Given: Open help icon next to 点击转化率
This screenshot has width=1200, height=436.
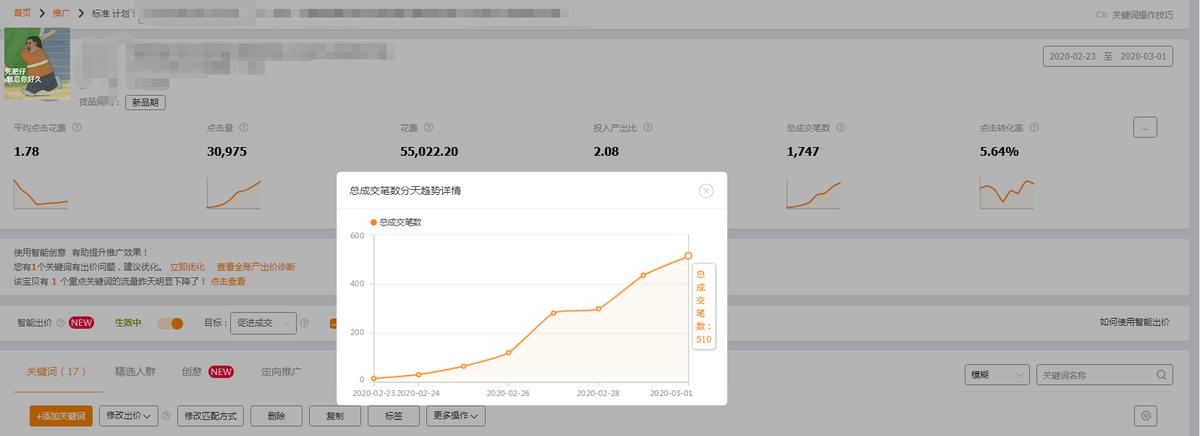Looking at the screenshot, I should (1035, 128).
